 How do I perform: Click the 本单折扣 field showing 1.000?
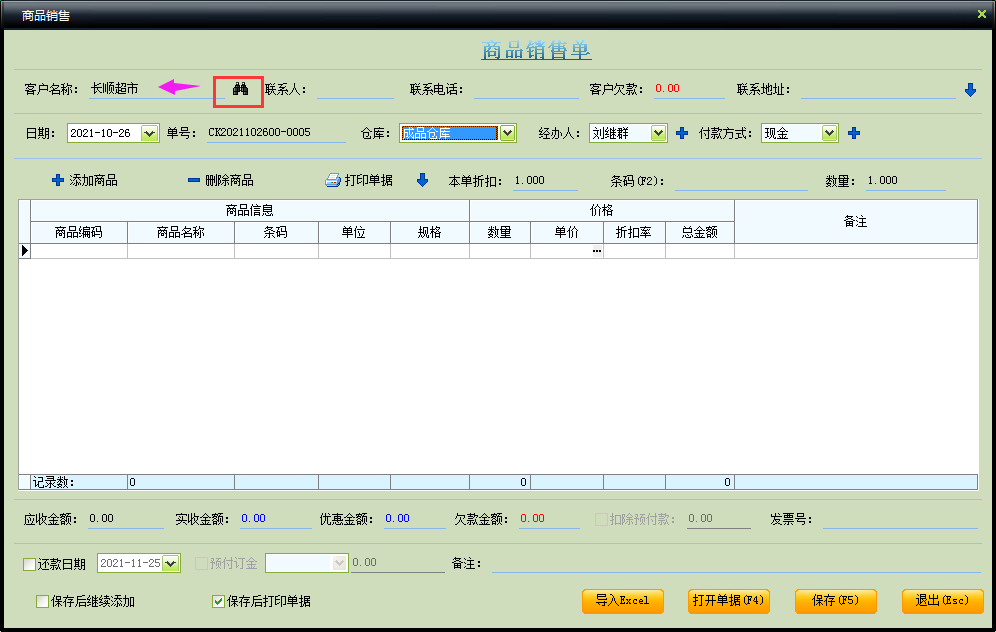coord(545,180)
